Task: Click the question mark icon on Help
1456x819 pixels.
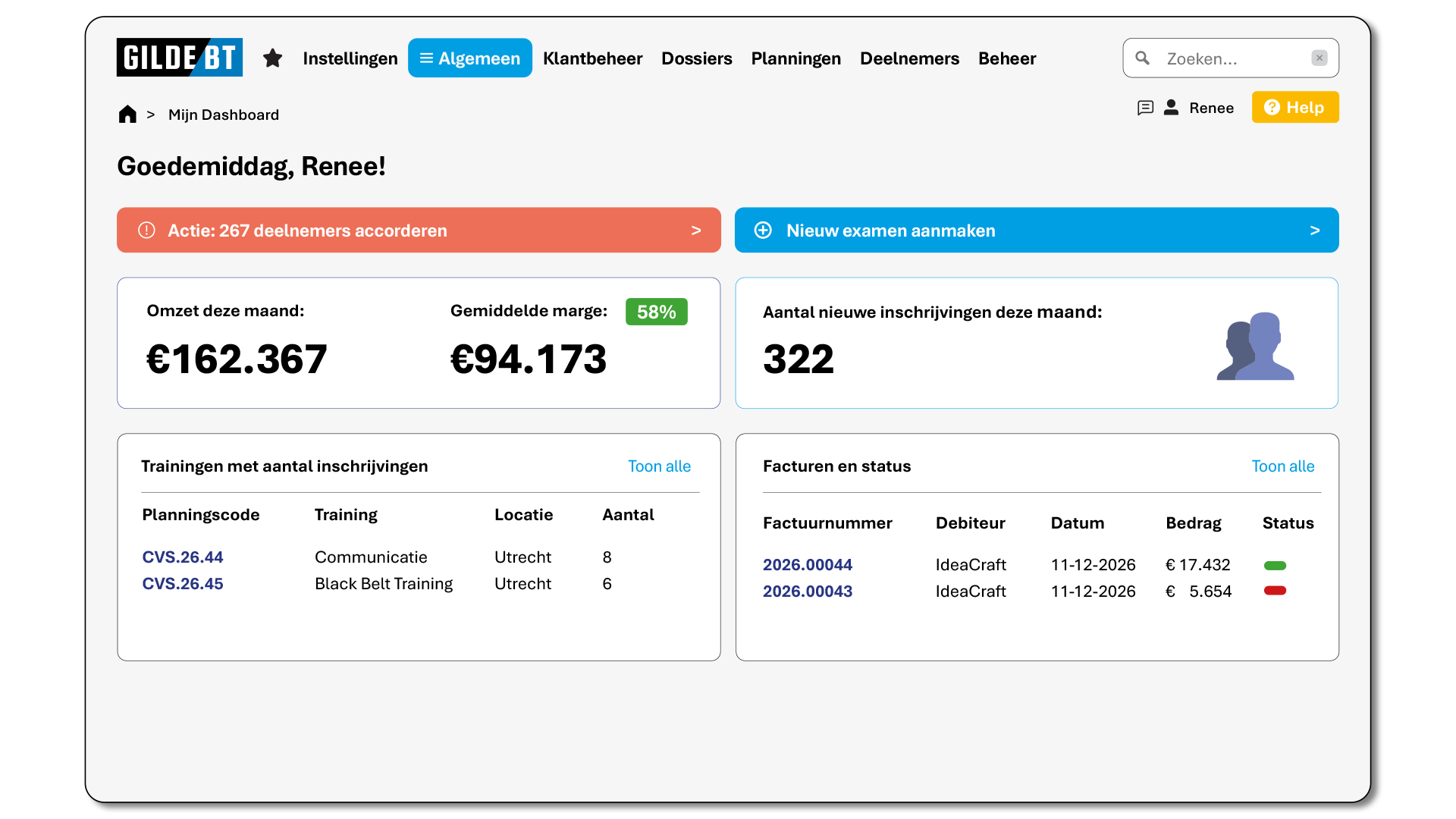Action: point(1272,108)
